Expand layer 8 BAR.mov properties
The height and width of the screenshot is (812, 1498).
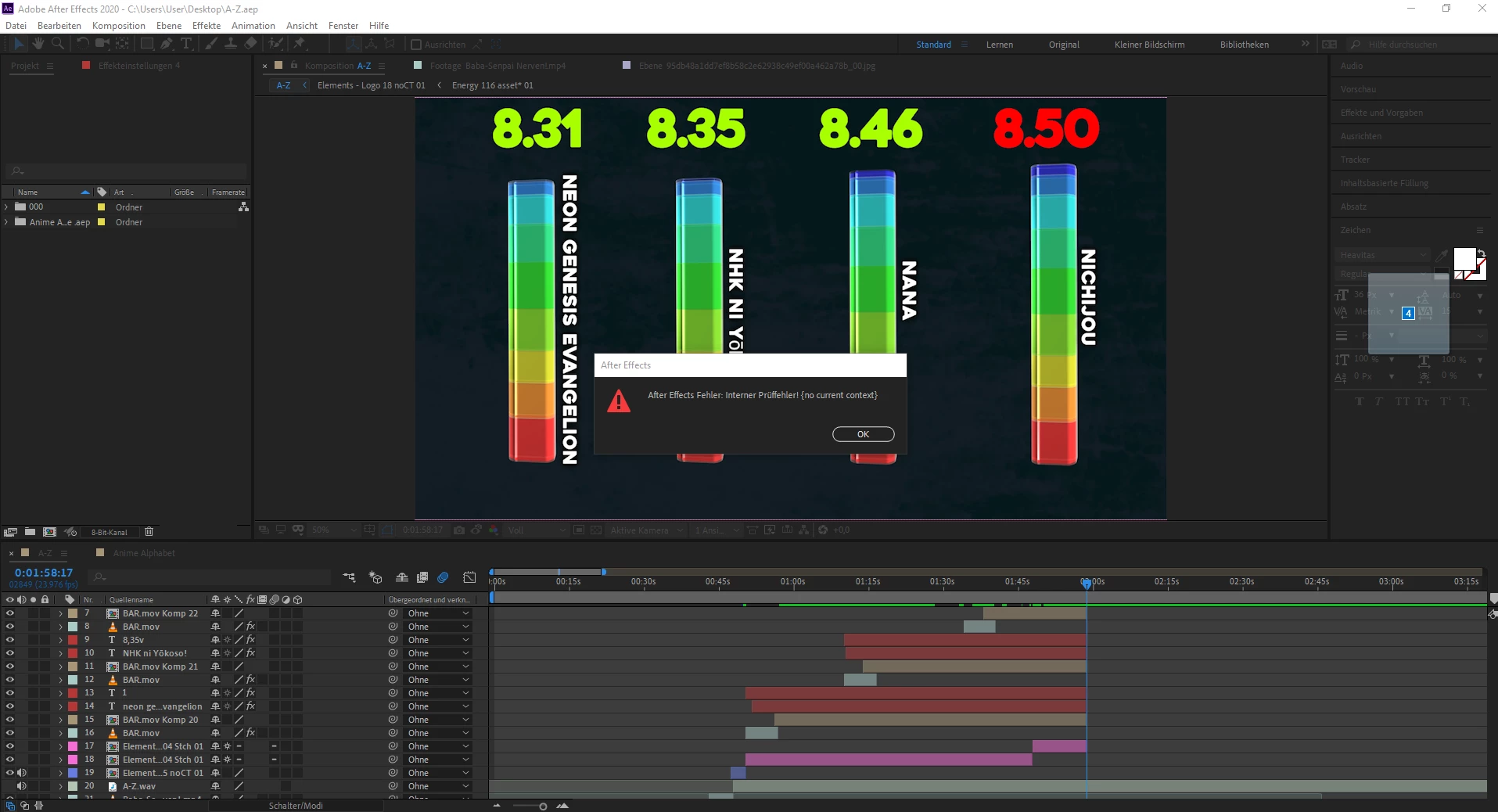(60, 627)
